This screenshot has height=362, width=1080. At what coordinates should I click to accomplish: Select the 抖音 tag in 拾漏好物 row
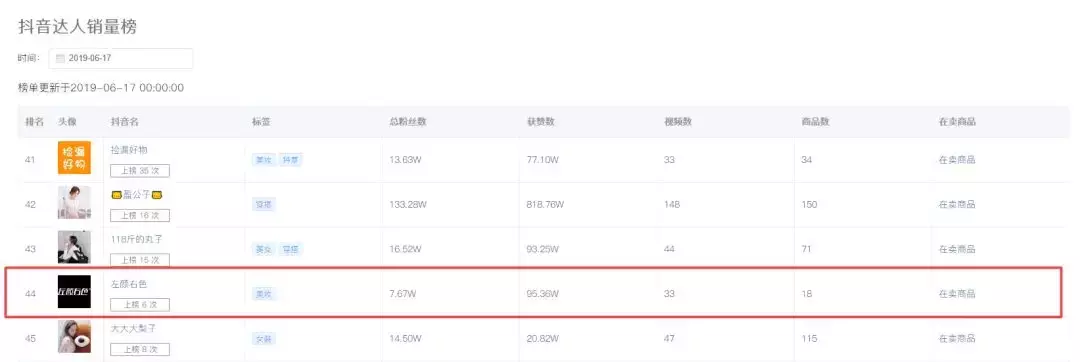point(291,160)
